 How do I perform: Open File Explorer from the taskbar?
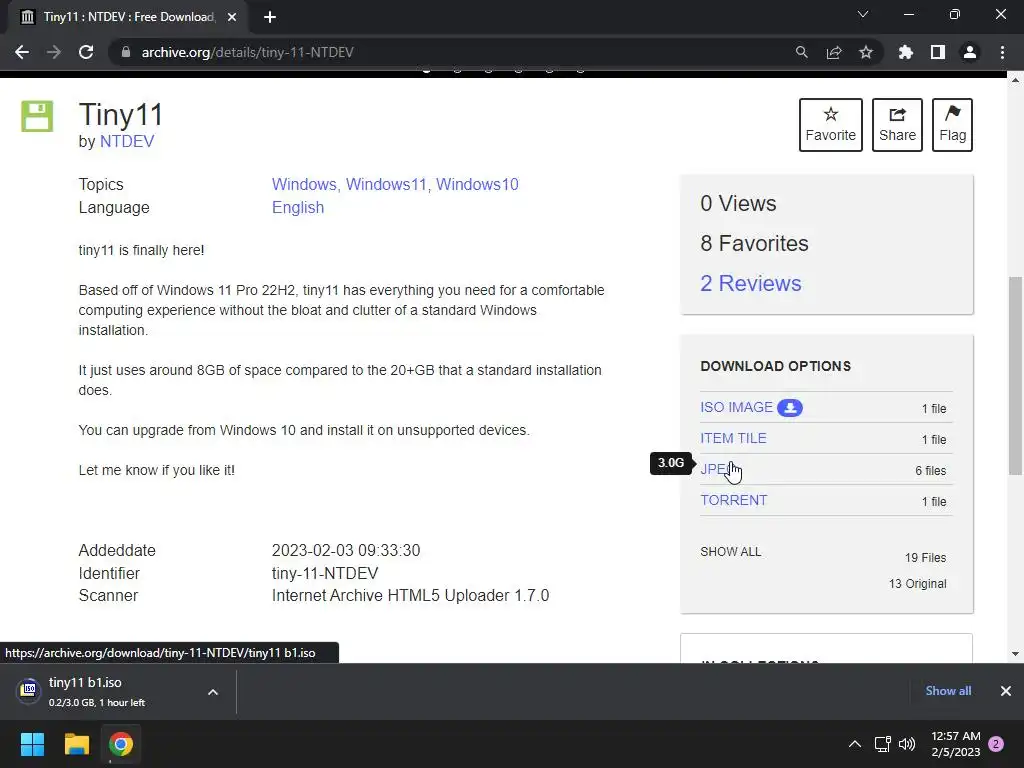coord(76,744)
